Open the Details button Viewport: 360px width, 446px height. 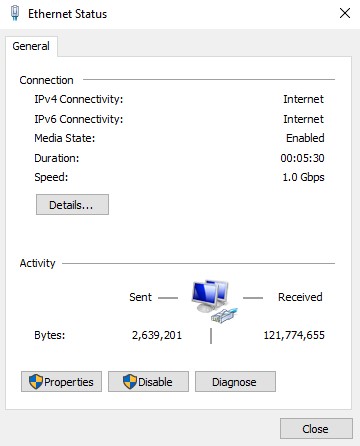(x=72, y=205)
